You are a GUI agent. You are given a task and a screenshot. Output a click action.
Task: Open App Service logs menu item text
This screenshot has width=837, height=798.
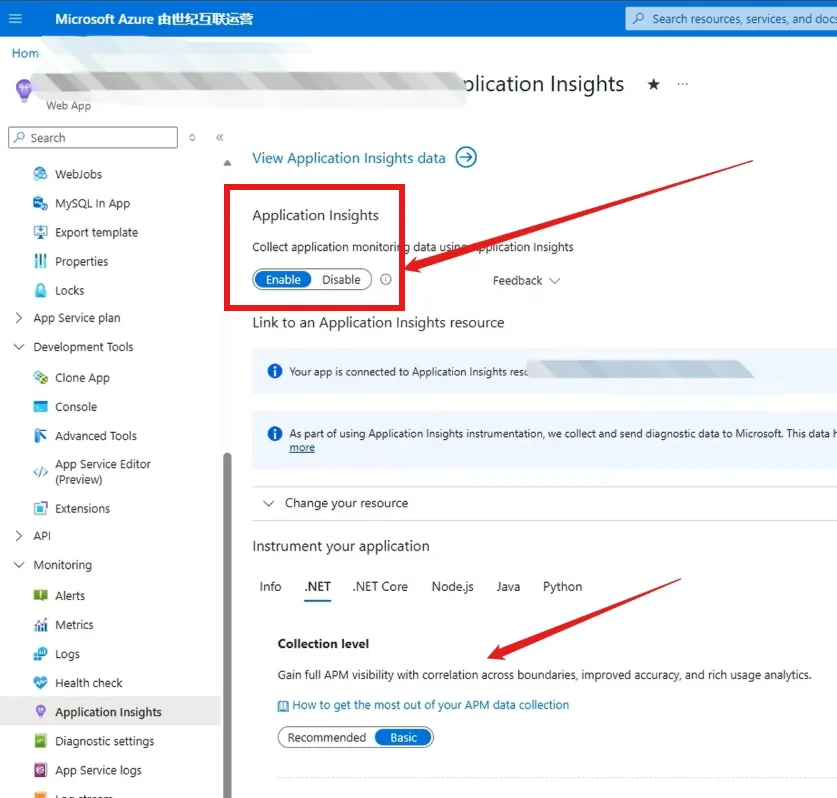[x=98, y=770]
